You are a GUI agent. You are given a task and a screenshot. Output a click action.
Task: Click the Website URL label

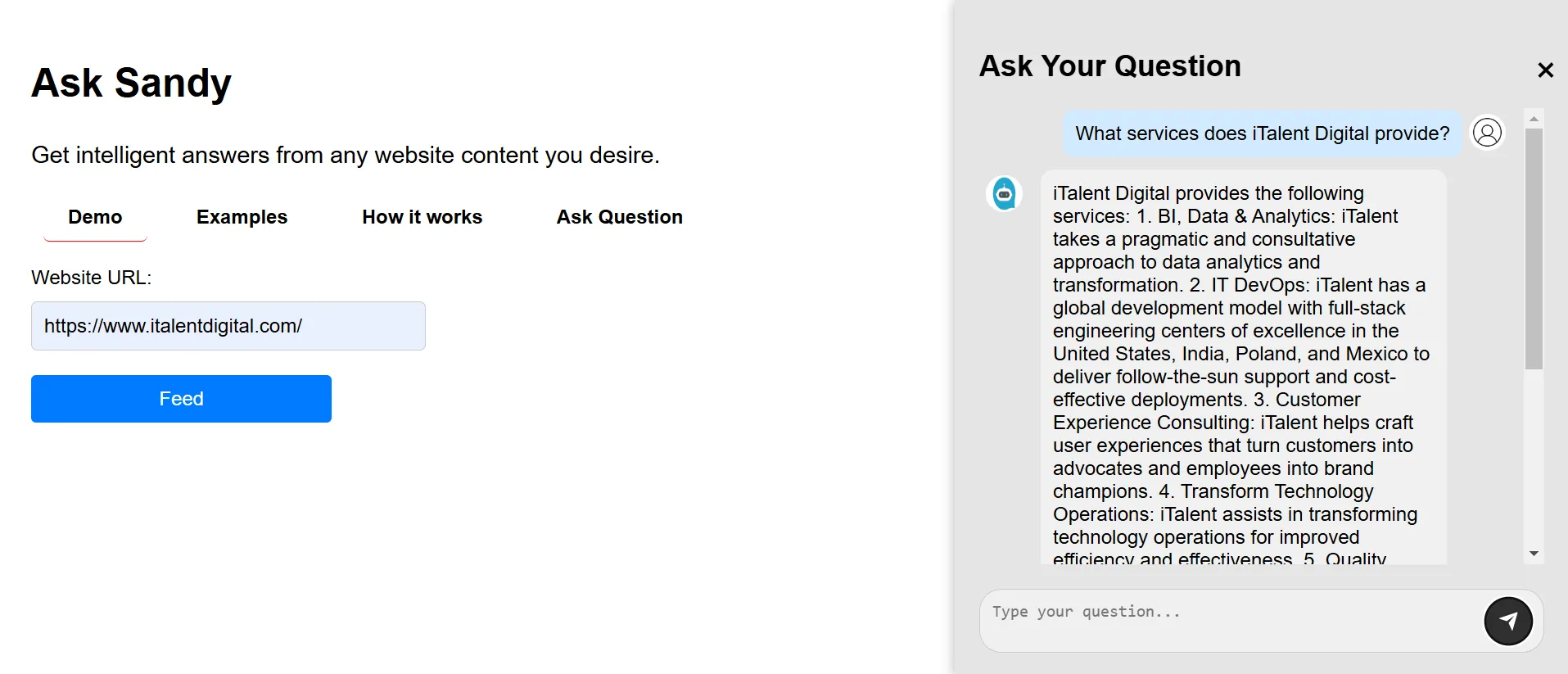91,278
